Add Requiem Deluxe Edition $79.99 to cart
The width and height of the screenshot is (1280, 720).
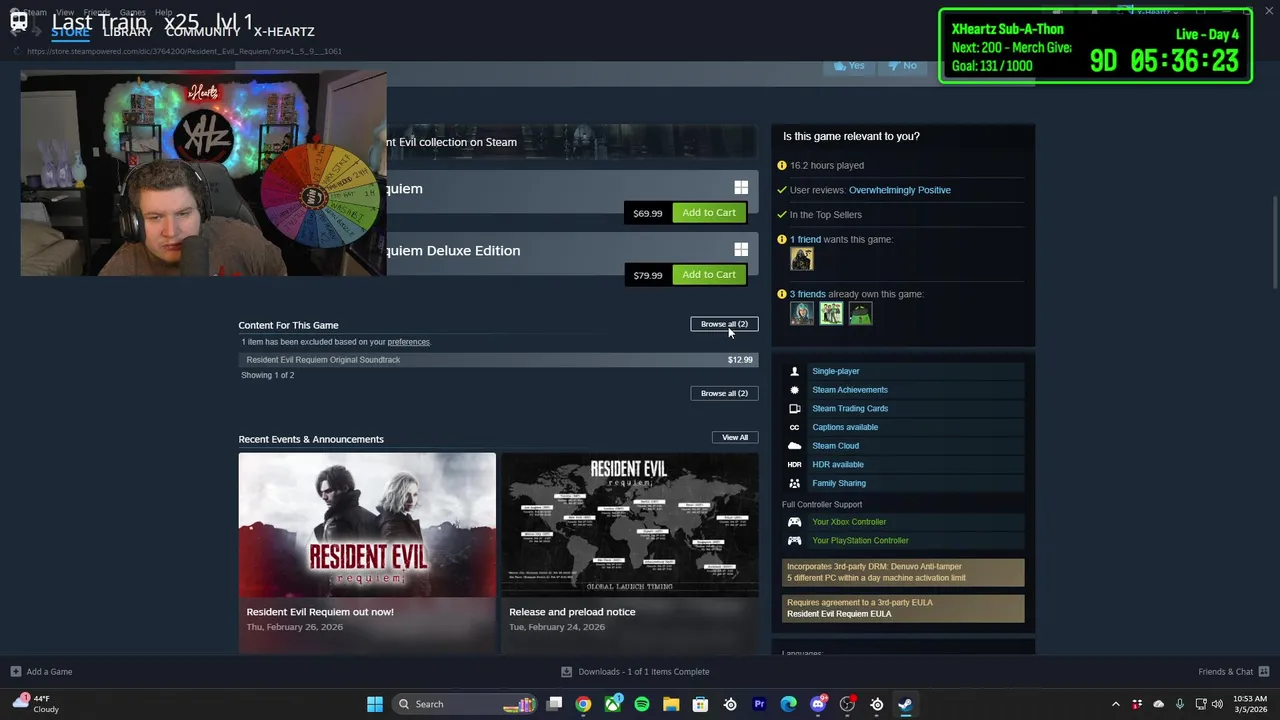click(x=709, y=275)
